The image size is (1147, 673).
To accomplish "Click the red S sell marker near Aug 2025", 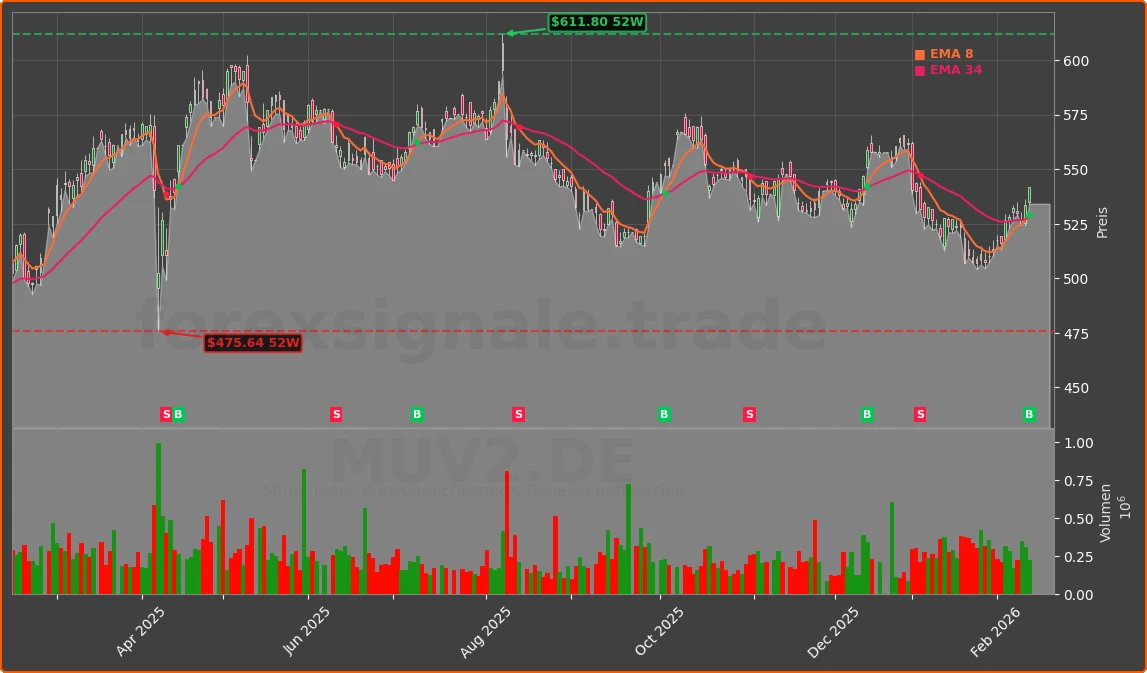I will 519,414.
